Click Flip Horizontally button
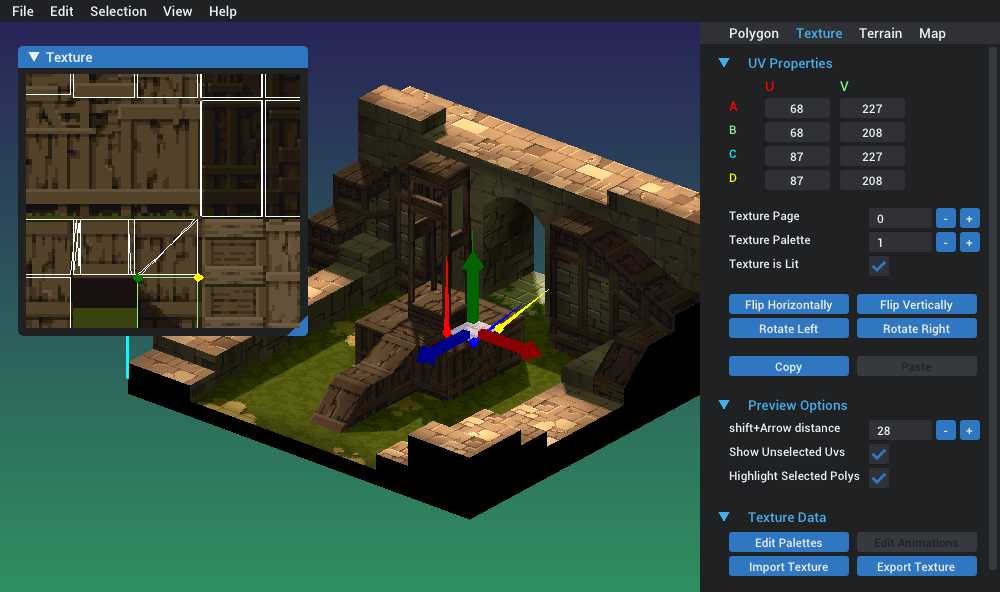The height and width of the screenshot is (592, 1000). coord(788,304)
